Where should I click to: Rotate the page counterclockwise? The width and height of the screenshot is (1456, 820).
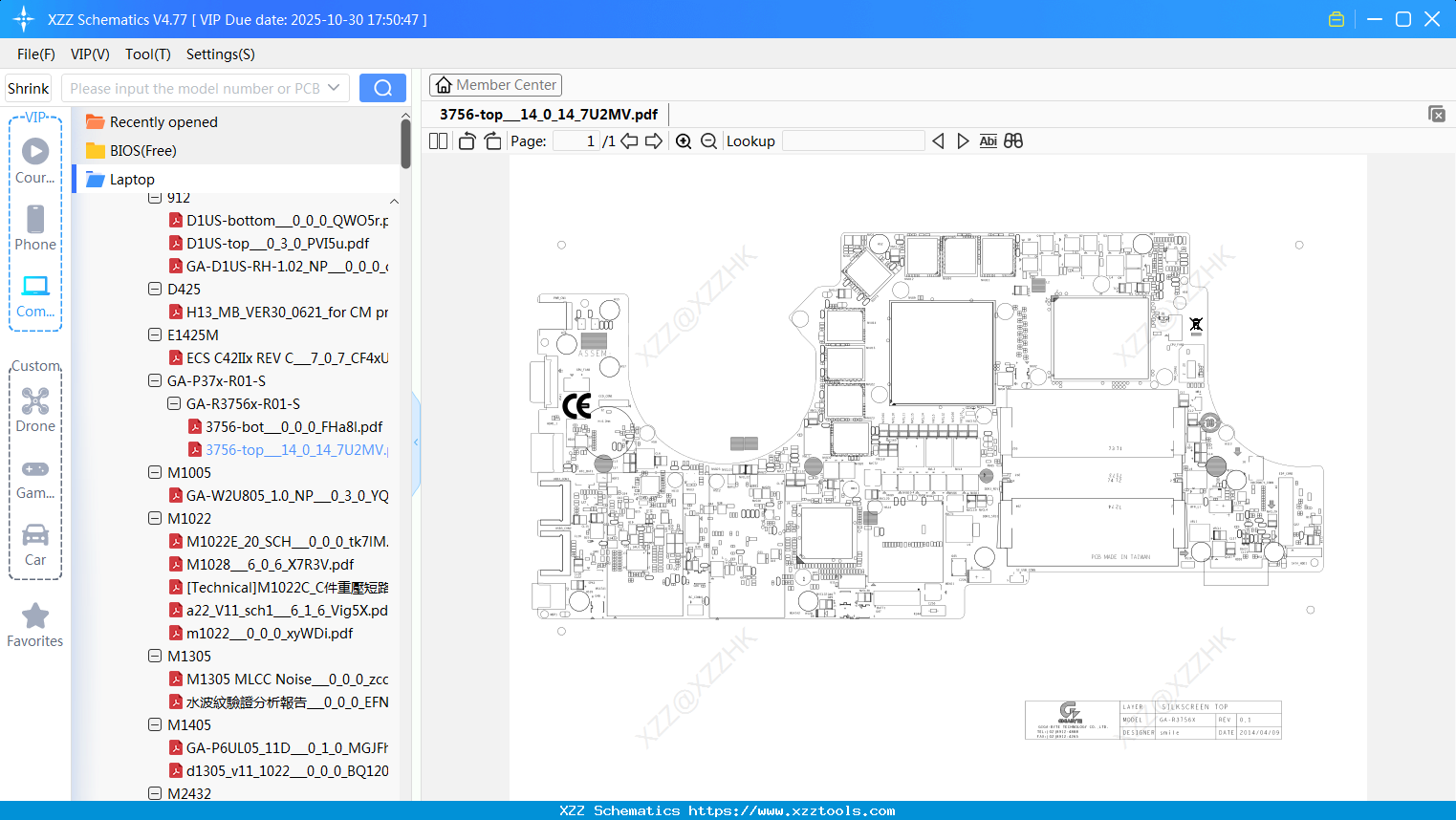pos(467,141)
